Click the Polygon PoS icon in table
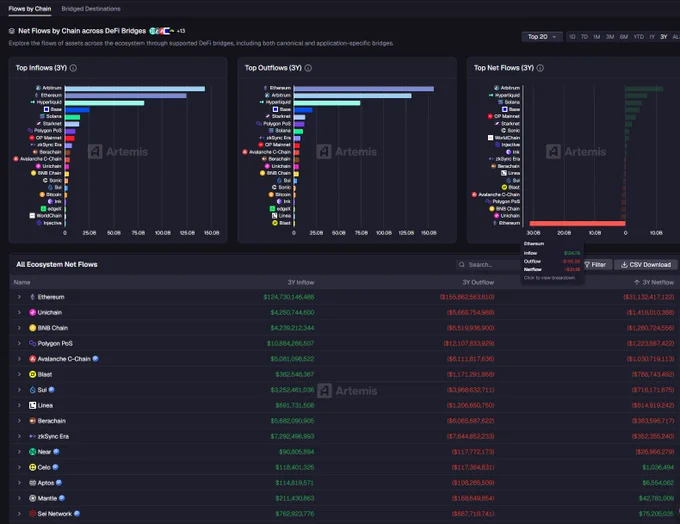Image resolution: width=680 pixels, height=524 pixels. pos(33,344)
